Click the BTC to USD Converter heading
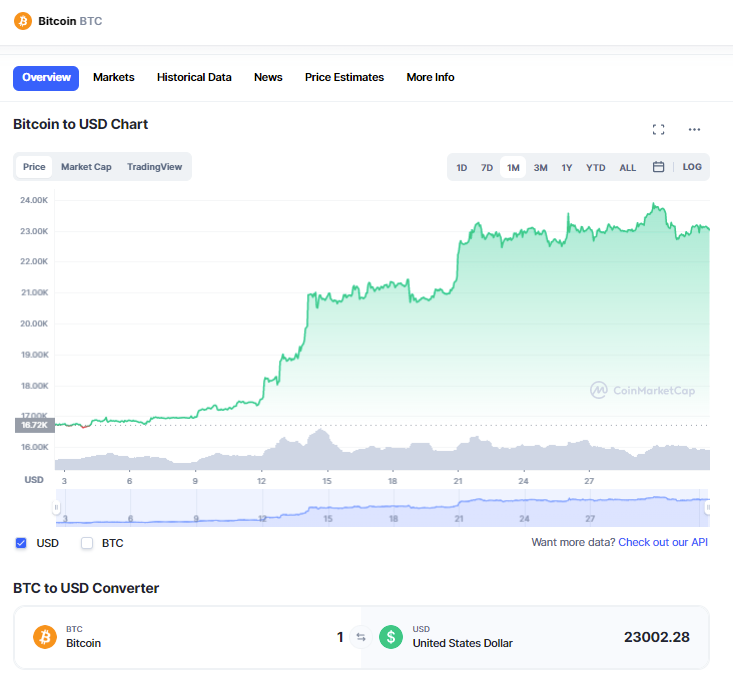The height and width of the screenshot is (679, 733). pyautogui.click(x=86, y=588)
